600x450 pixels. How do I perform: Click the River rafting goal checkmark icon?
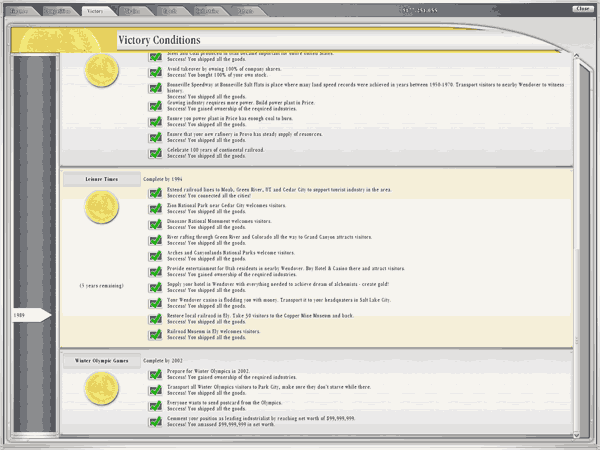pos(155,240)
